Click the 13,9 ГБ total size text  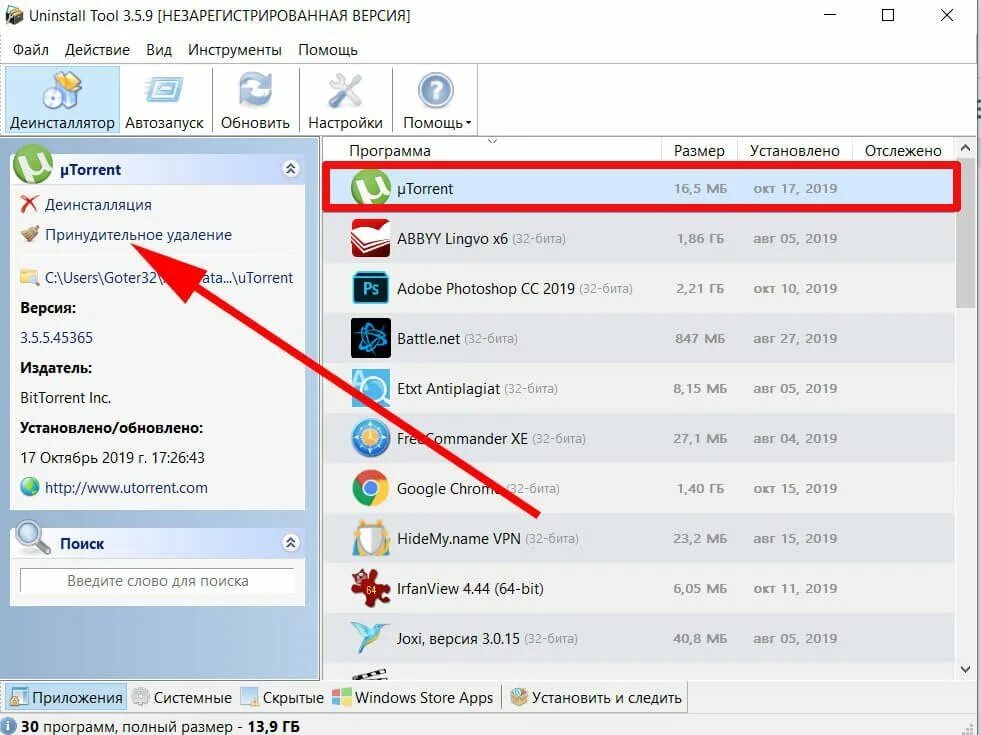pos(273,726)
